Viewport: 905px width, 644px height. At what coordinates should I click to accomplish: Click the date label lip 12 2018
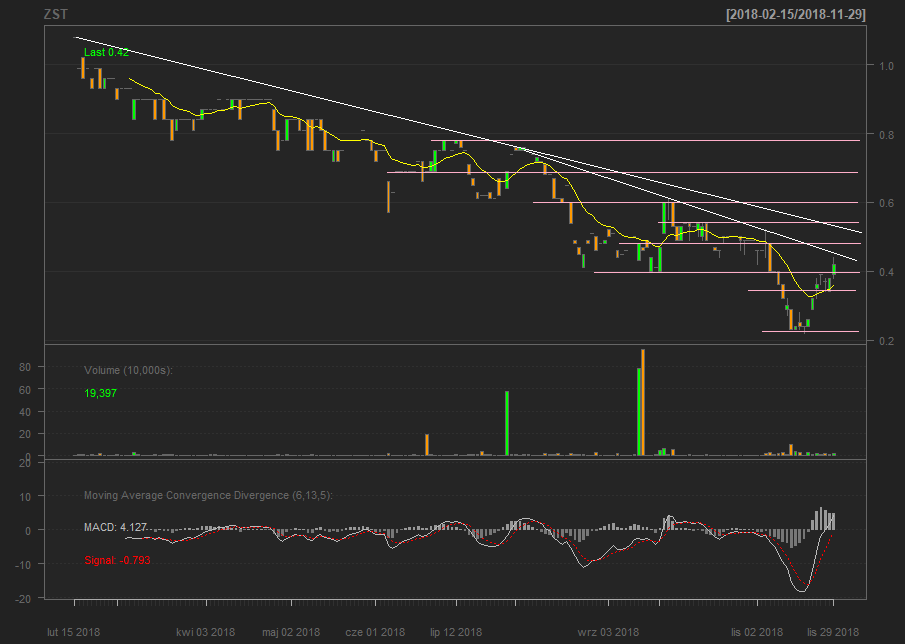456,632
